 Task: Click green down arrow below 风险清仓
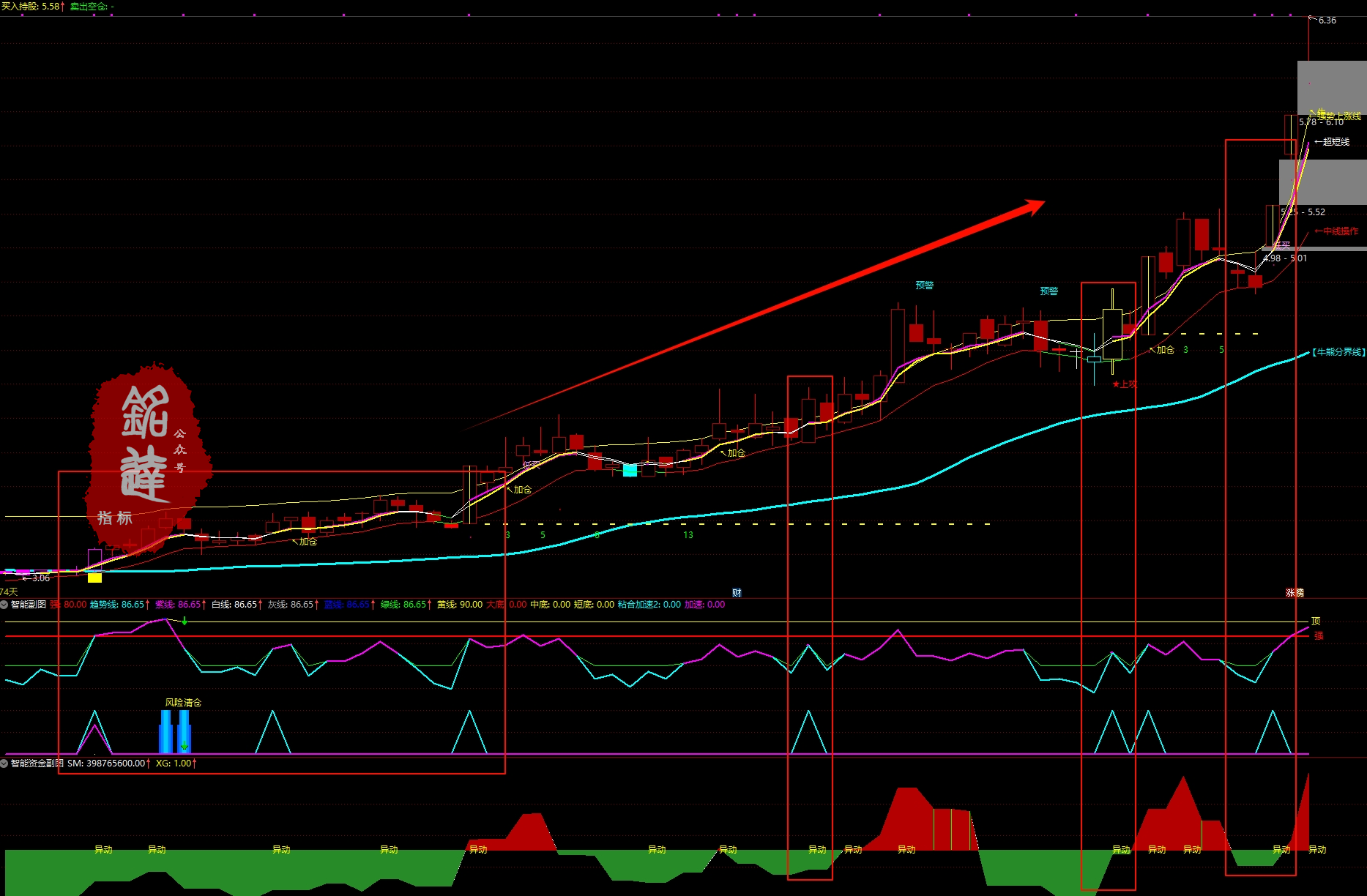click(x=185, y=747)
